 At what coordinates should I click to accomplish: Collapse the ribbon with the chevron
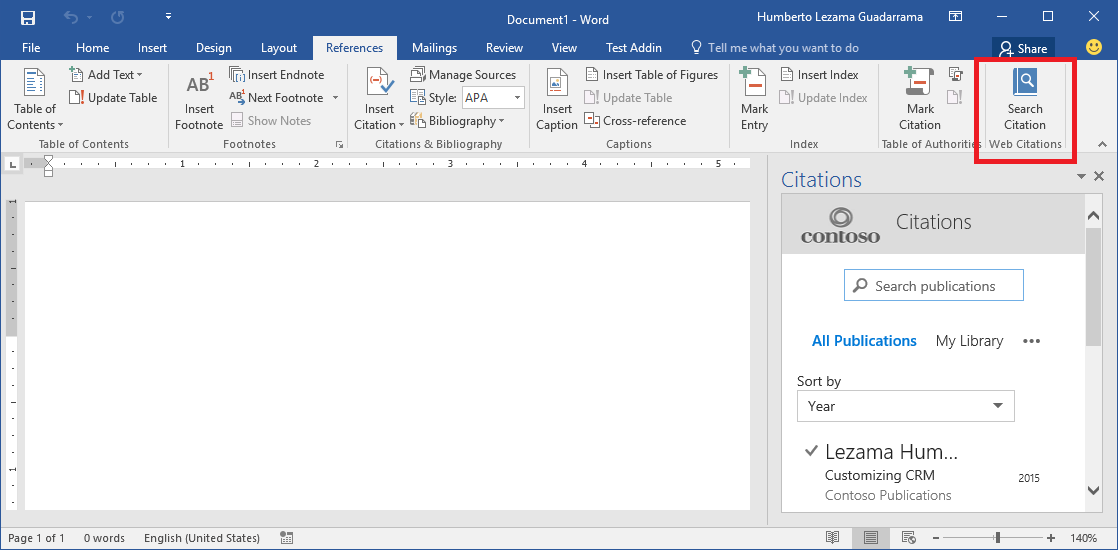pos(1102,144)
